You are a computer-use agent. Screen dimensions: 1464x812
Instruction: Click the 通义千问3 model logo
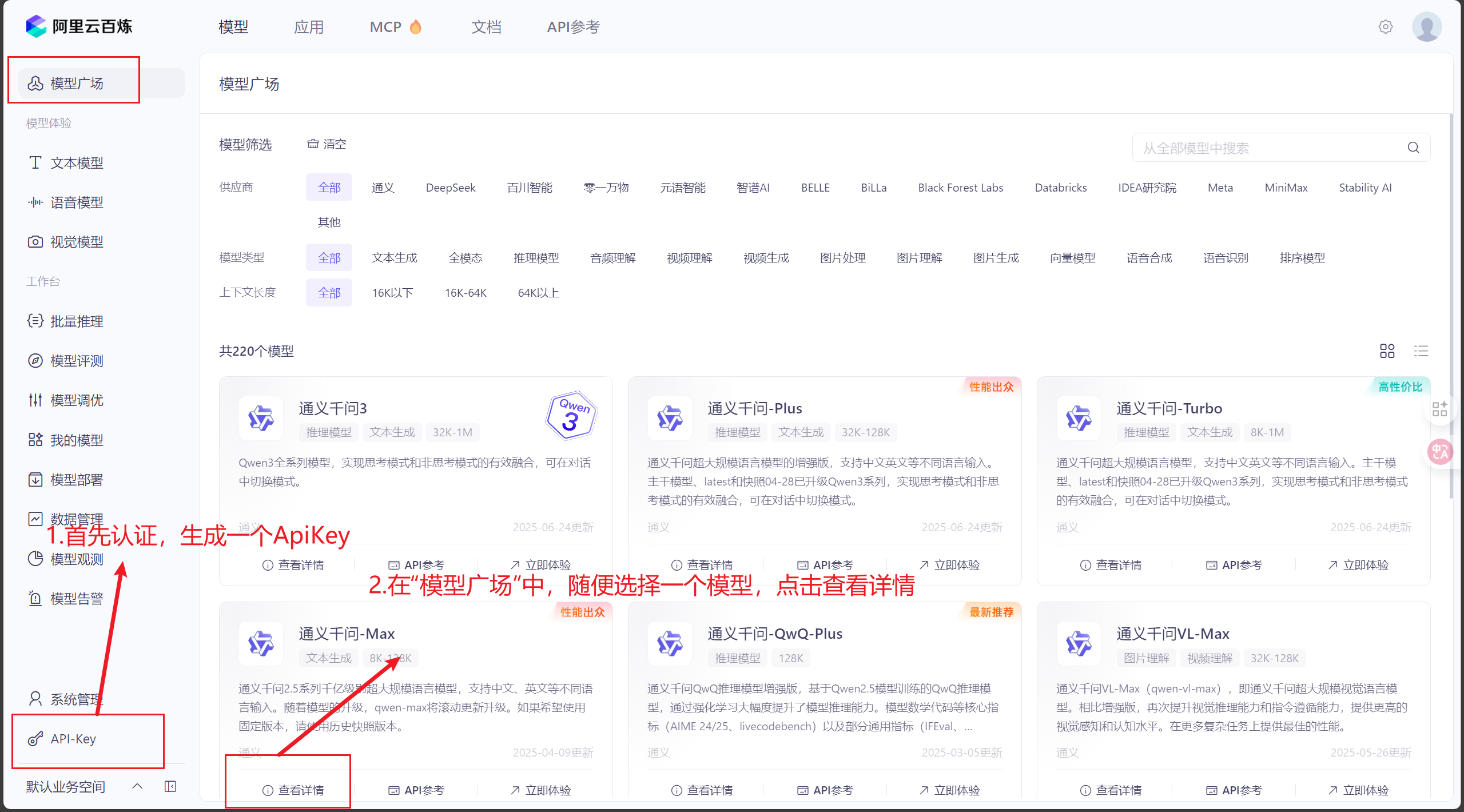coord(261,418)
